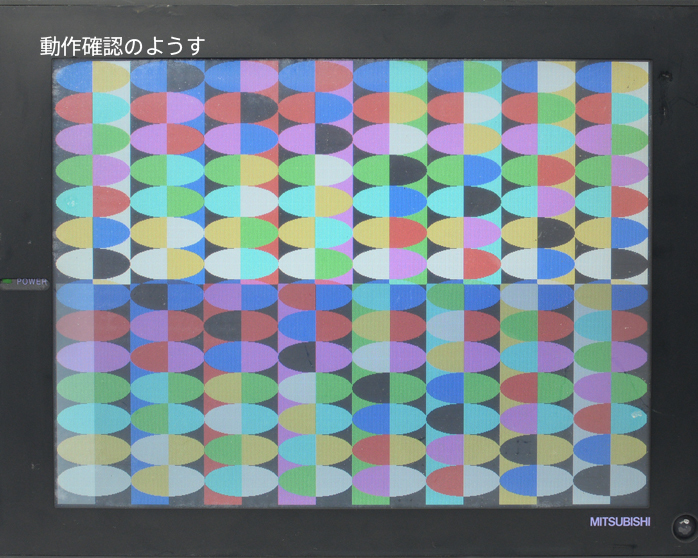Image resolution: width=698 pixels, height=558 pixels.
Task: Click the MITSUBISHI logo on the bezel
Action: (619, 522)
